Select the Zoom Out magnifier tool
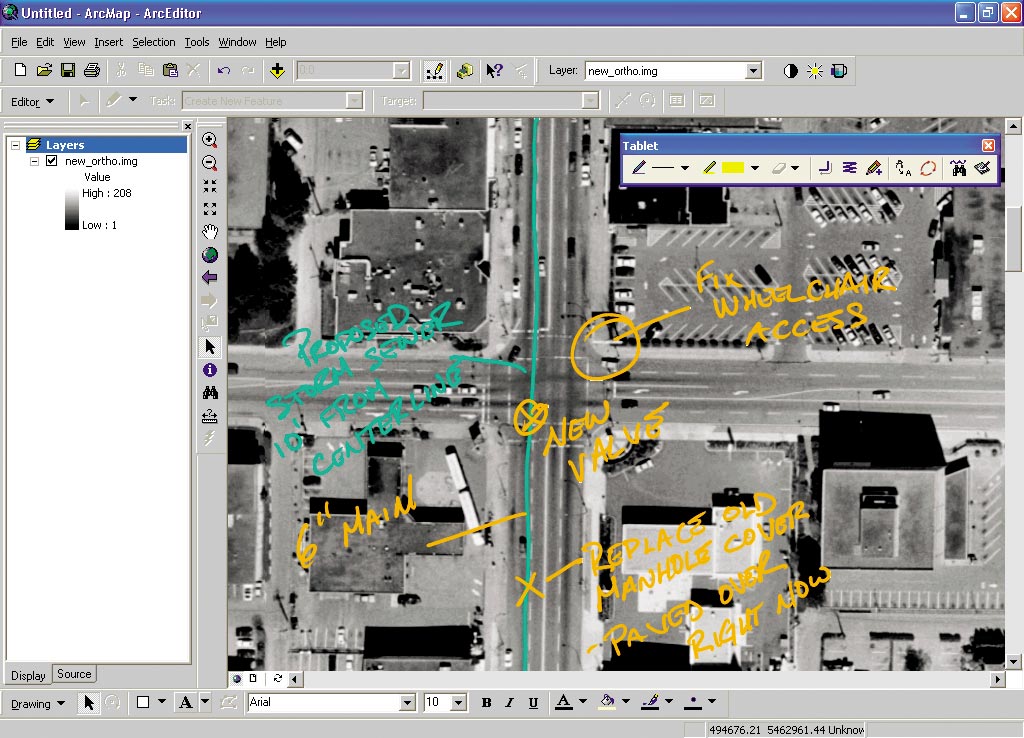 tap(210, 163)
